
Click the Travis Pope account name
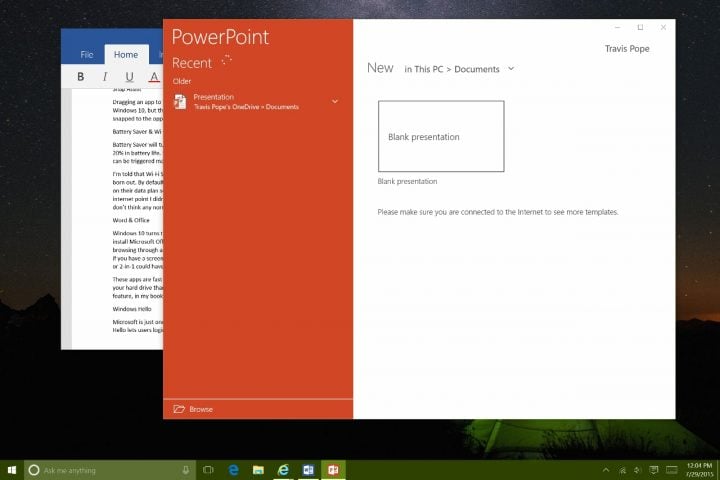(627, 49)
